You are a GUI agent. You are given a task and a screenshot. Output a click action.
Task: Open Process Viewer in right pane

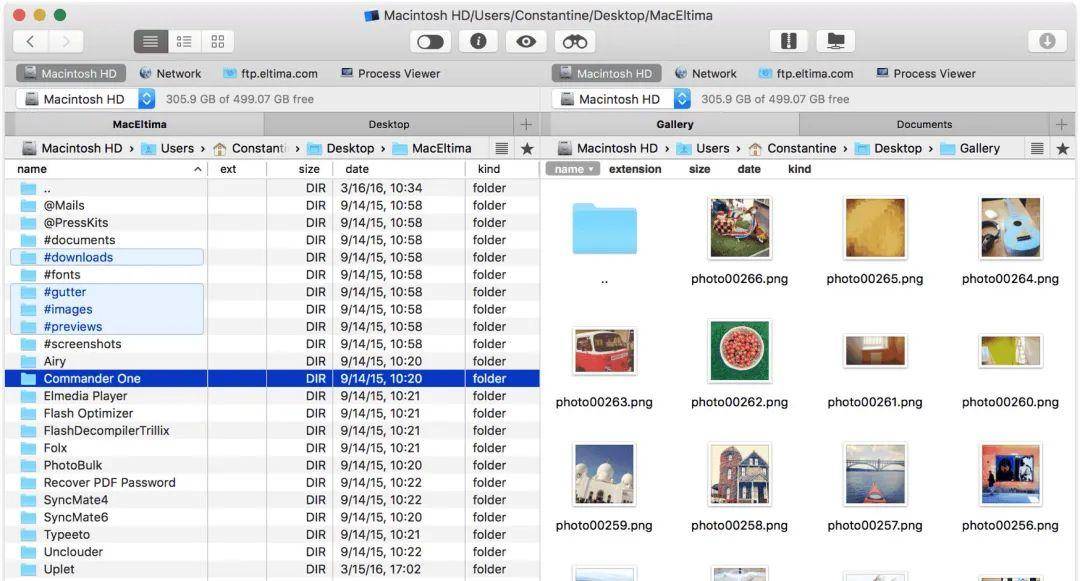pyautogui.click(x=926, y=73)
